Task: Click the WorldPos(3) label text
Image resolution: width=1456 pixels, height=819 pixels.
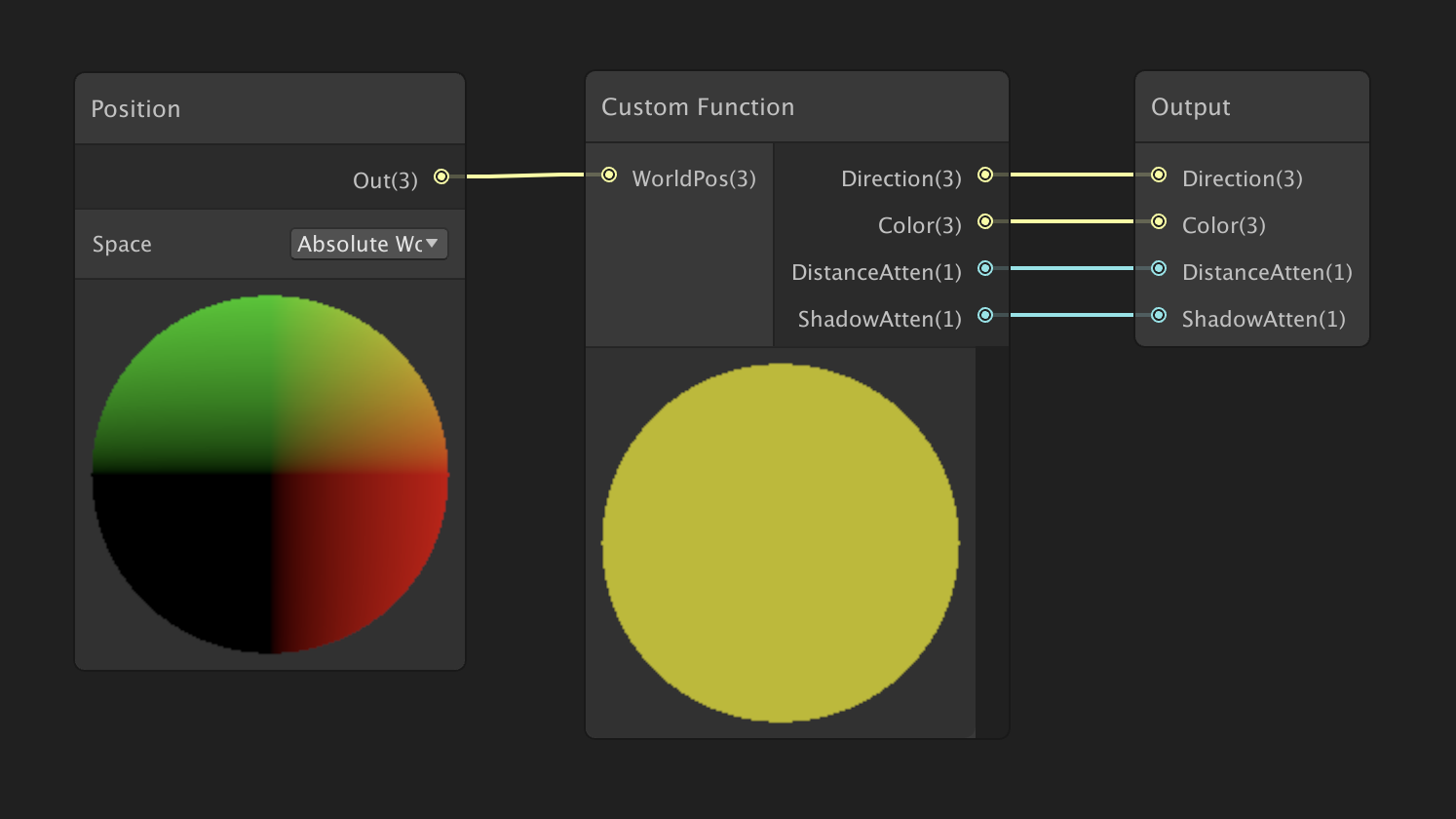Action: 694,178
